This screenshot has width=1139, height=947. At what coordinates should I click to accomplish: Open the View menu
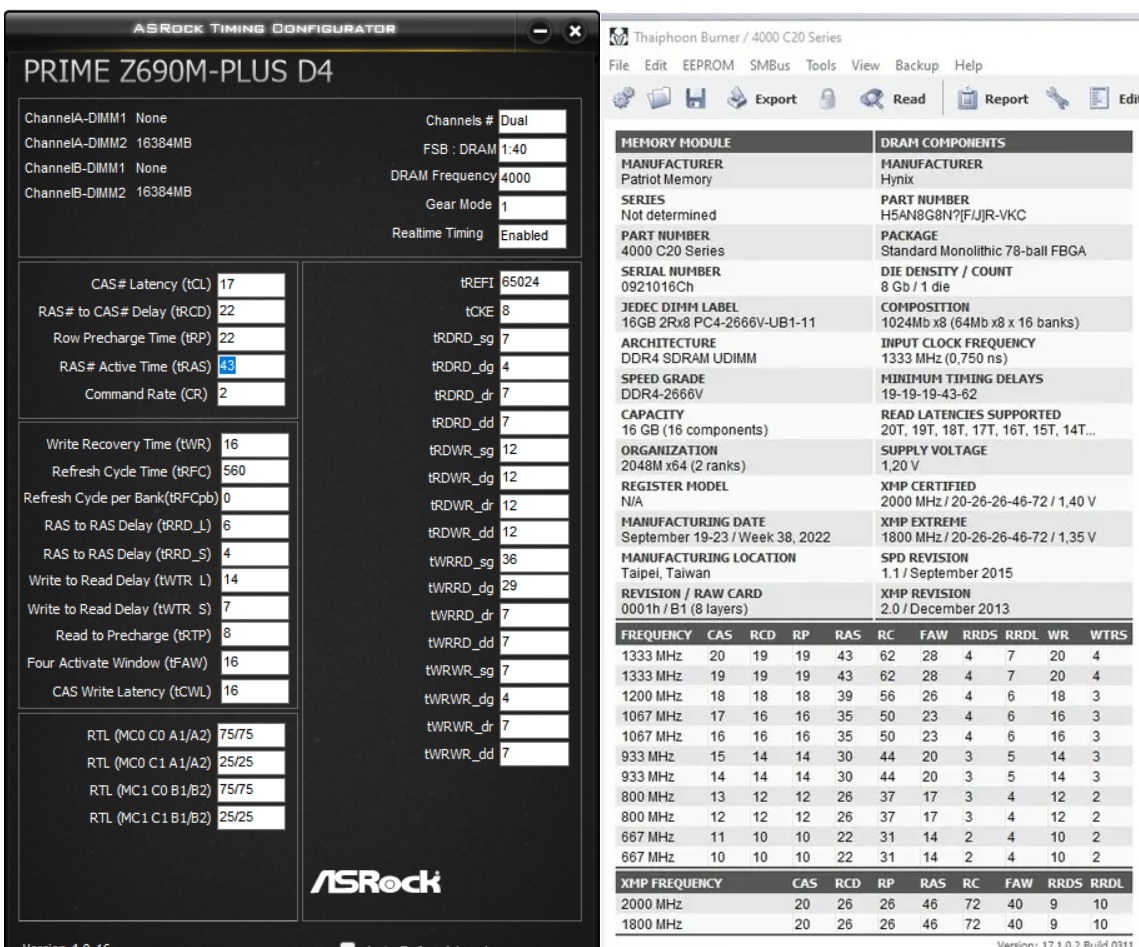coord(865,65)
